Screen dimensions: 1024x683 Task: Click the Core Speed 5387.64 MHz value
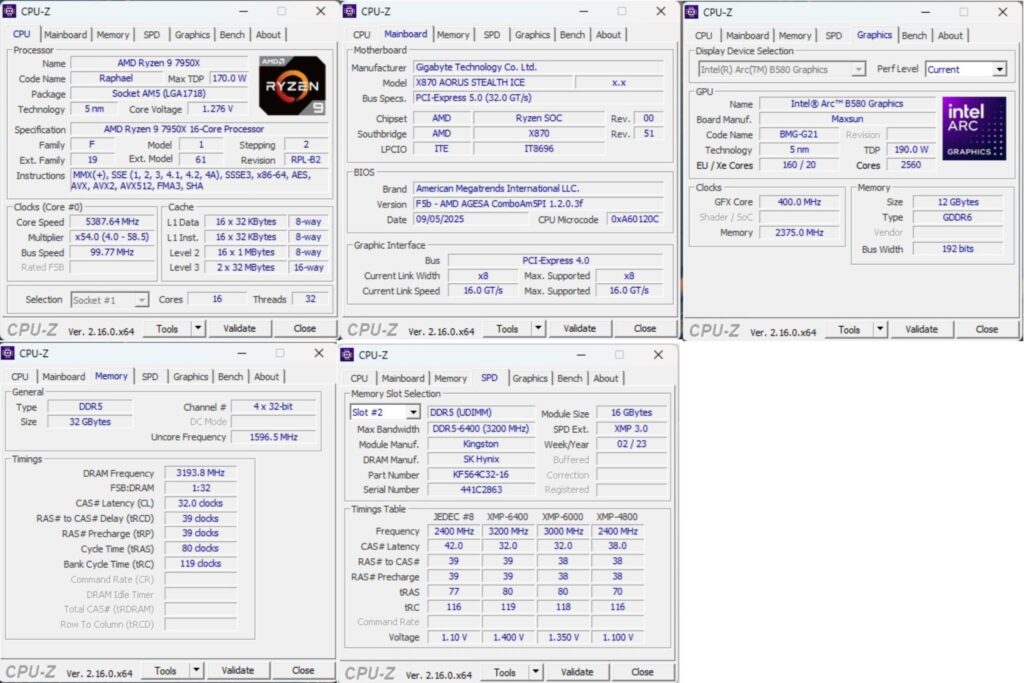pyautogui.click(x=112, y=221)
